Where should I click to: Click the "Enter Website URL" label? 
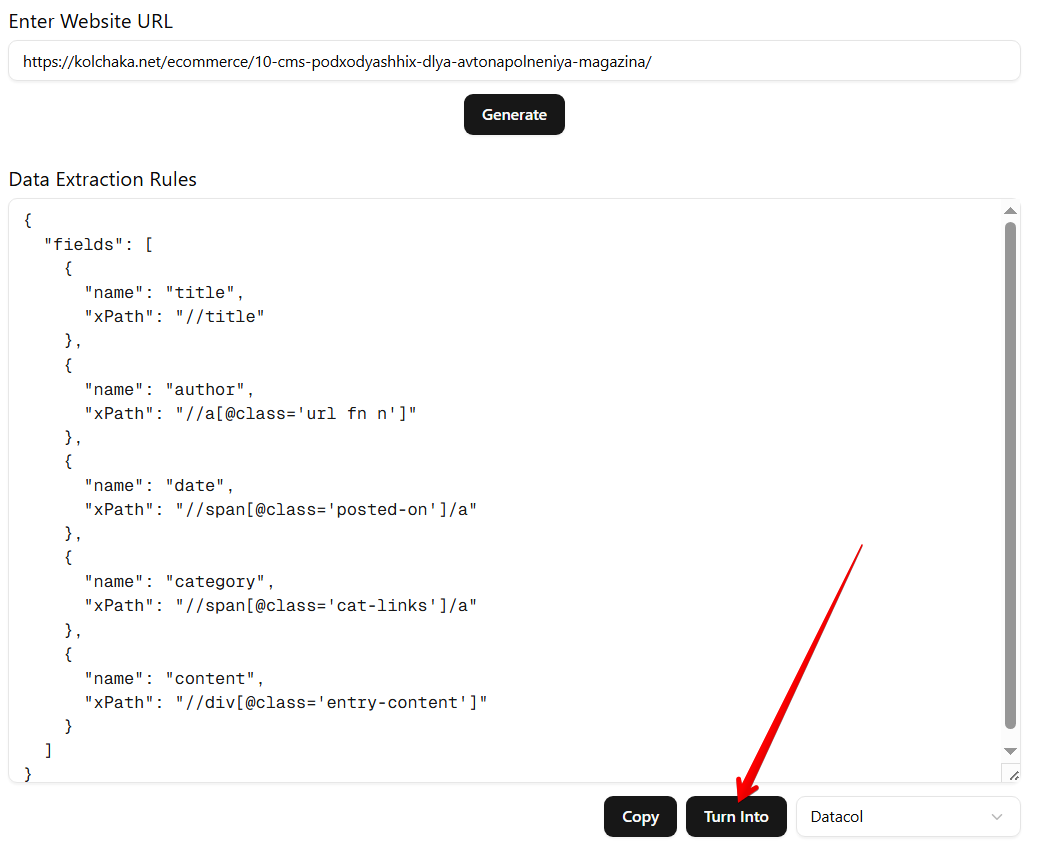[91, 21]
